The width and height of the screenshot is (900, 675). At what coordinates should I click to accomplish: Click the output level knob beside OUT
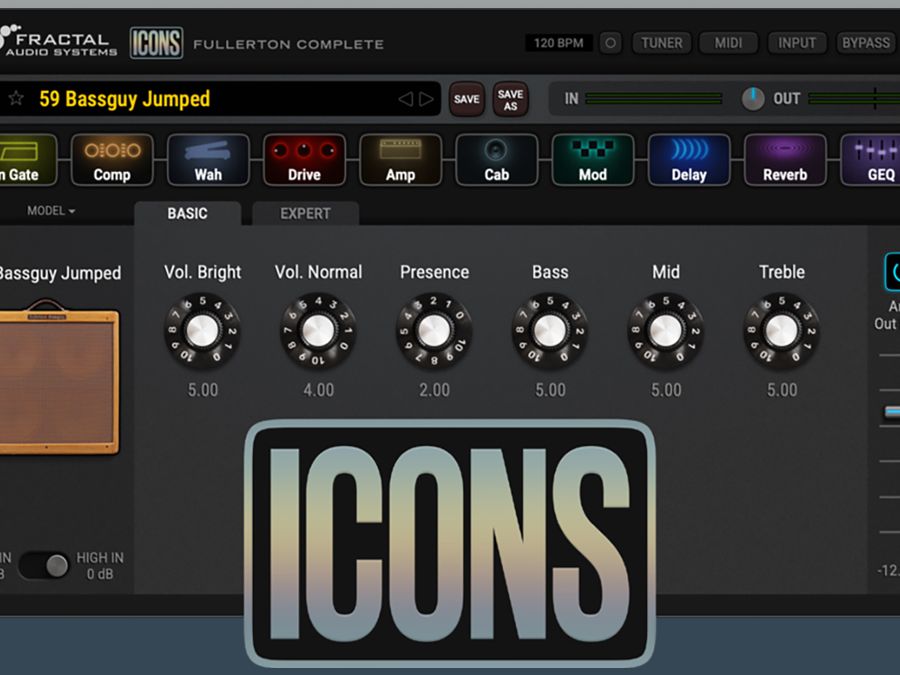click(752, 99)
